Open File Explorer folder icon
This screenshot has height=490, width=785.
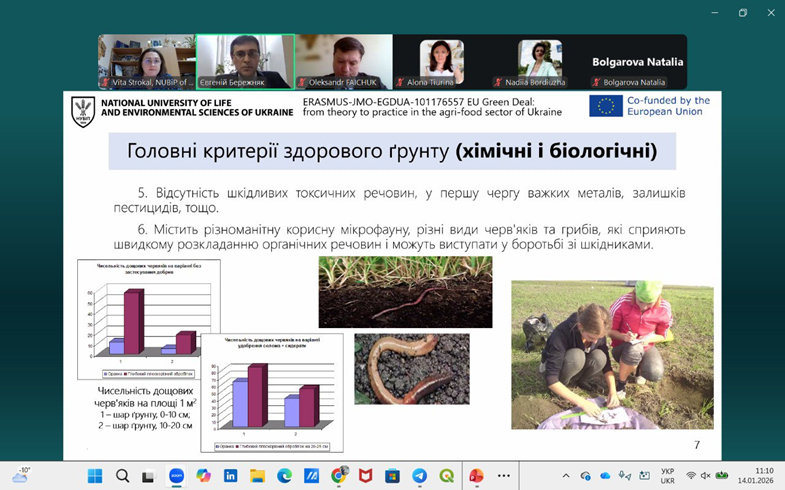pyautogui.click(x=257, y=475)
